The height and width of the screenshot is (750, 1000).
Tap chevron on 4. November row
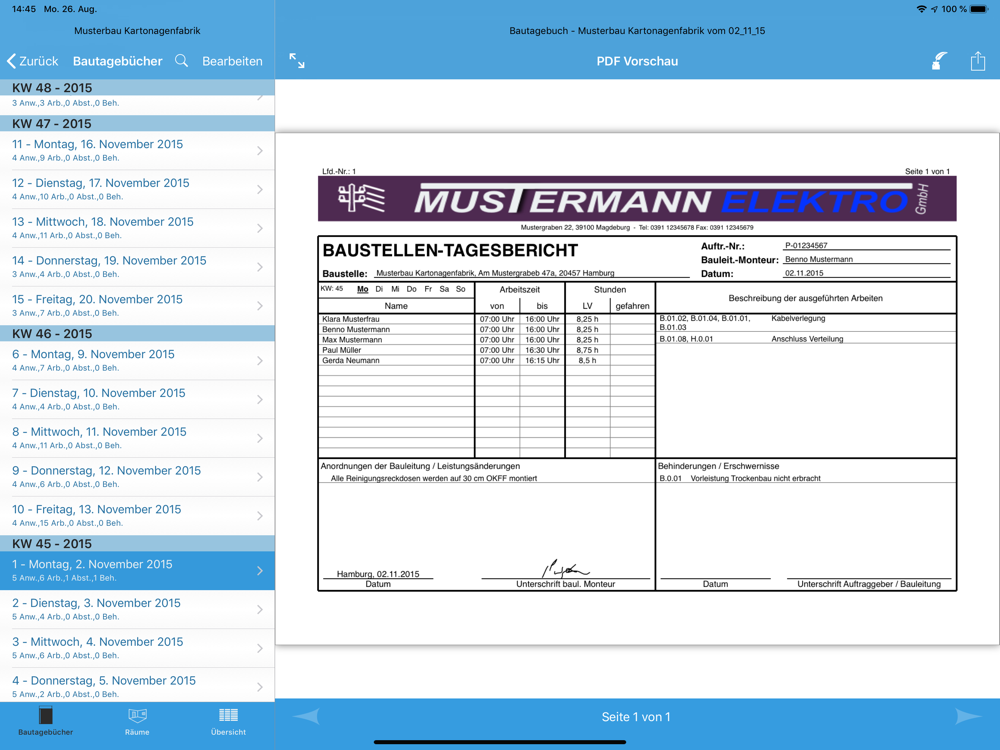pyautogui.click(x=260, y=649)
